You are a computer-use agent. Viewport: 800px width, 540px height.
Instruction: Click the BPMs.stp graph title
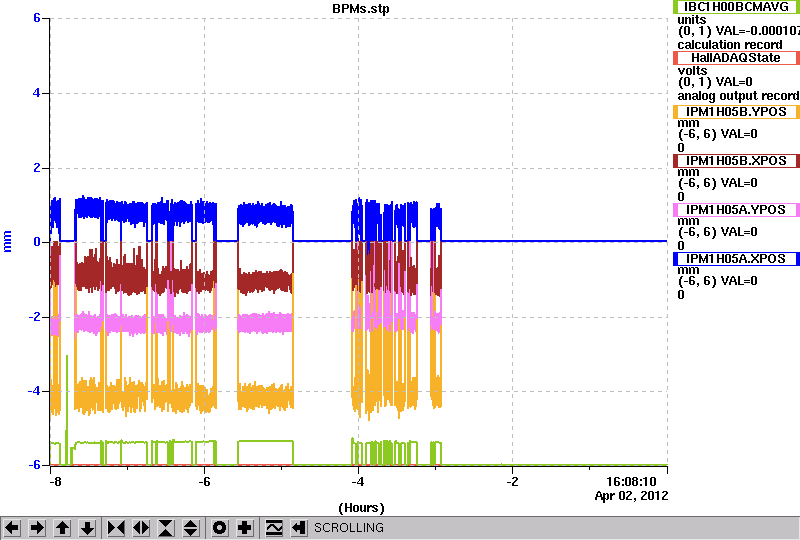361,9
